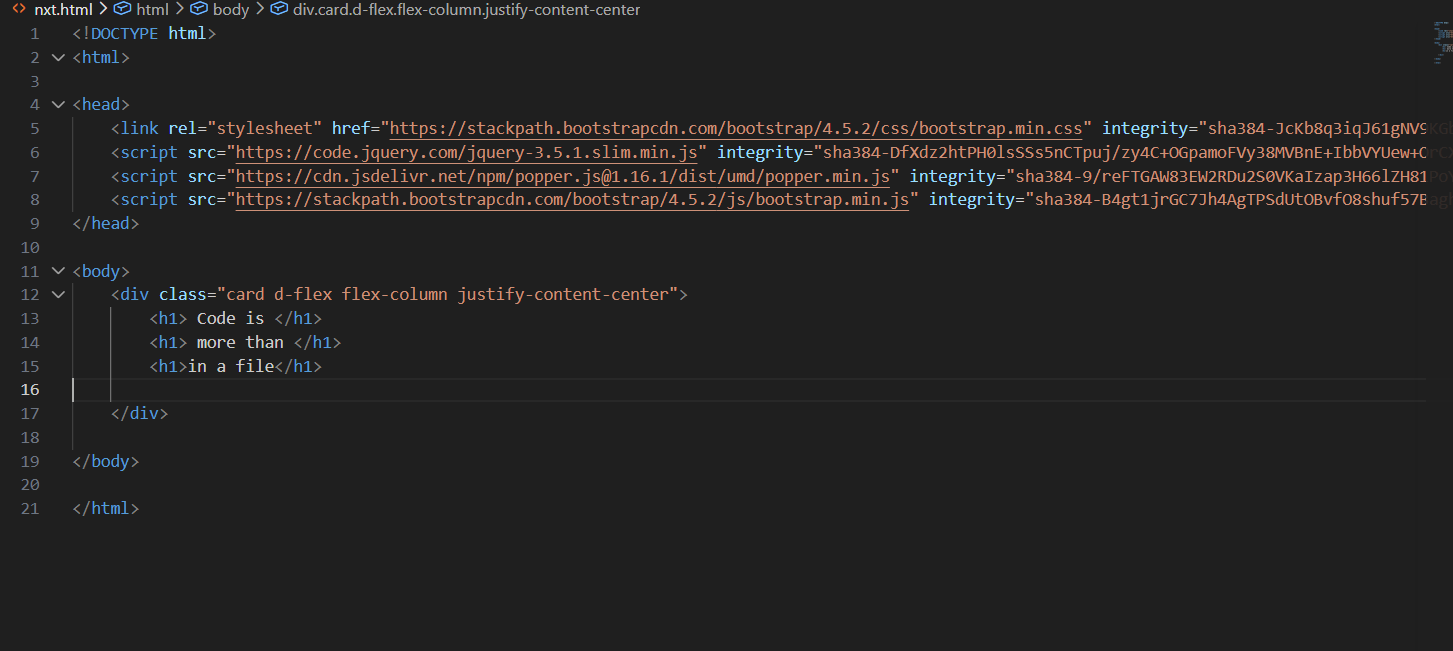Click the symbol icon before the body breadcrumb
Screen dimensions: 1453x651
(x=199, y=9)
